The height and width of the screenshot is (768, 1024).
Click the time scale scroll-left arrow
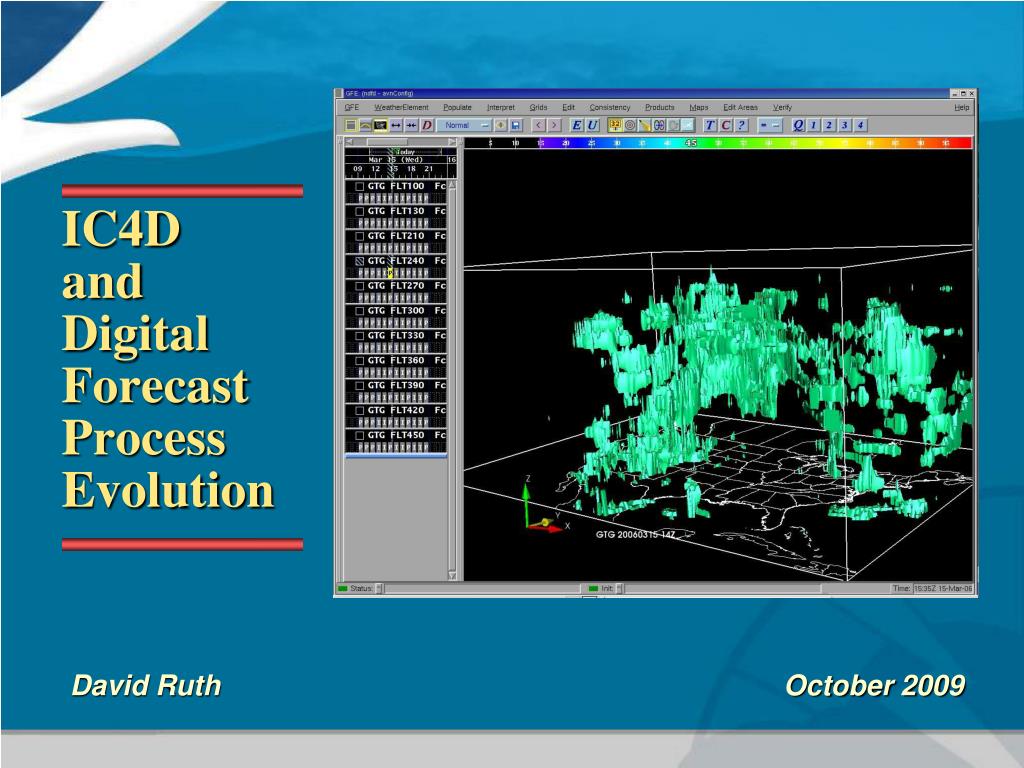(x=349, y=142)
